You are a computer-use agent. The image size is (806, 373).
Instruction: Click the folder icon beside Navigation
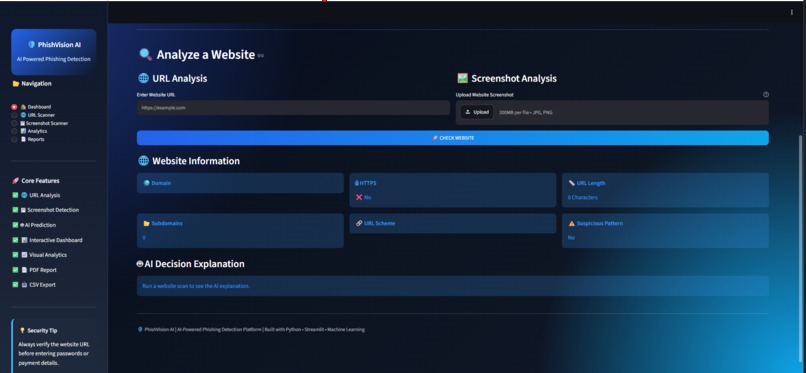click(15, 84)
